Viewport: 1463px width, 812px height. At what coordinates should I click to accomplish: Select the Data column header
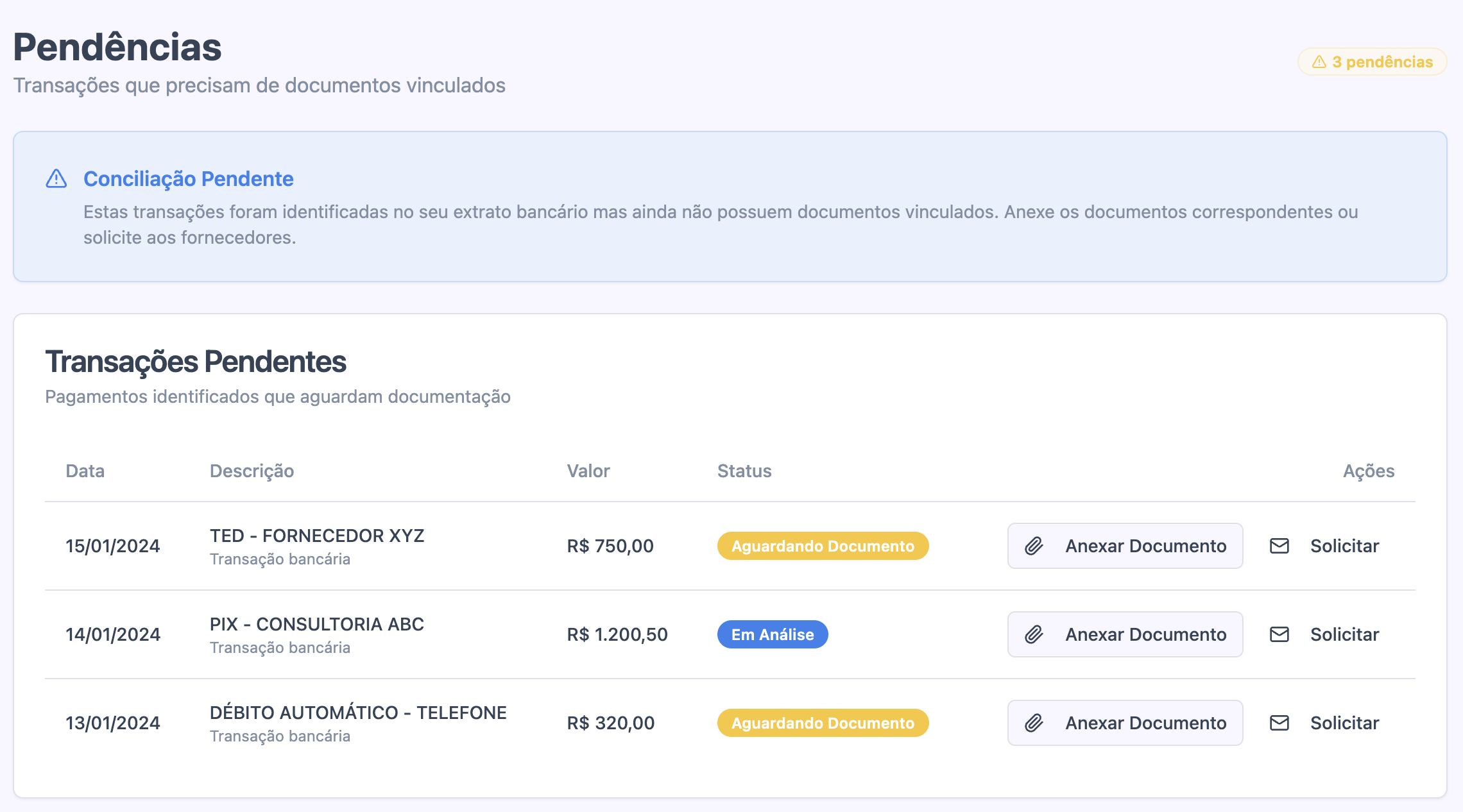point(85,471)
